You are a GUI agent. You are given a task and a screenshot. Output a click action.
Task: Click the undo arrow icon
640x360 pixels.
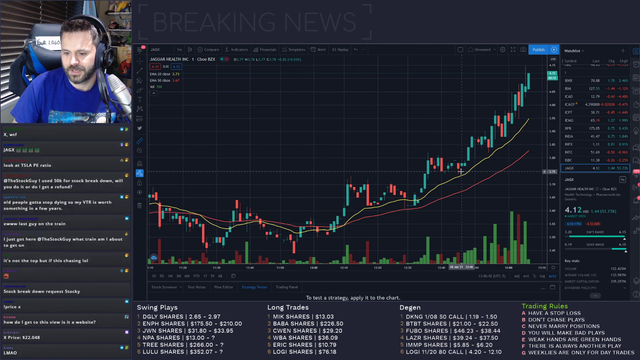pos(356,50)
